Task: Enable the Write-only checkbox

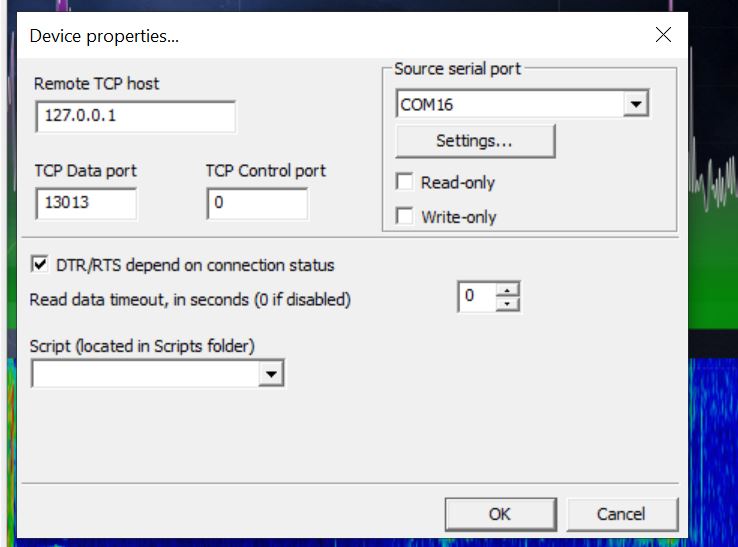Action: (404, 216)
